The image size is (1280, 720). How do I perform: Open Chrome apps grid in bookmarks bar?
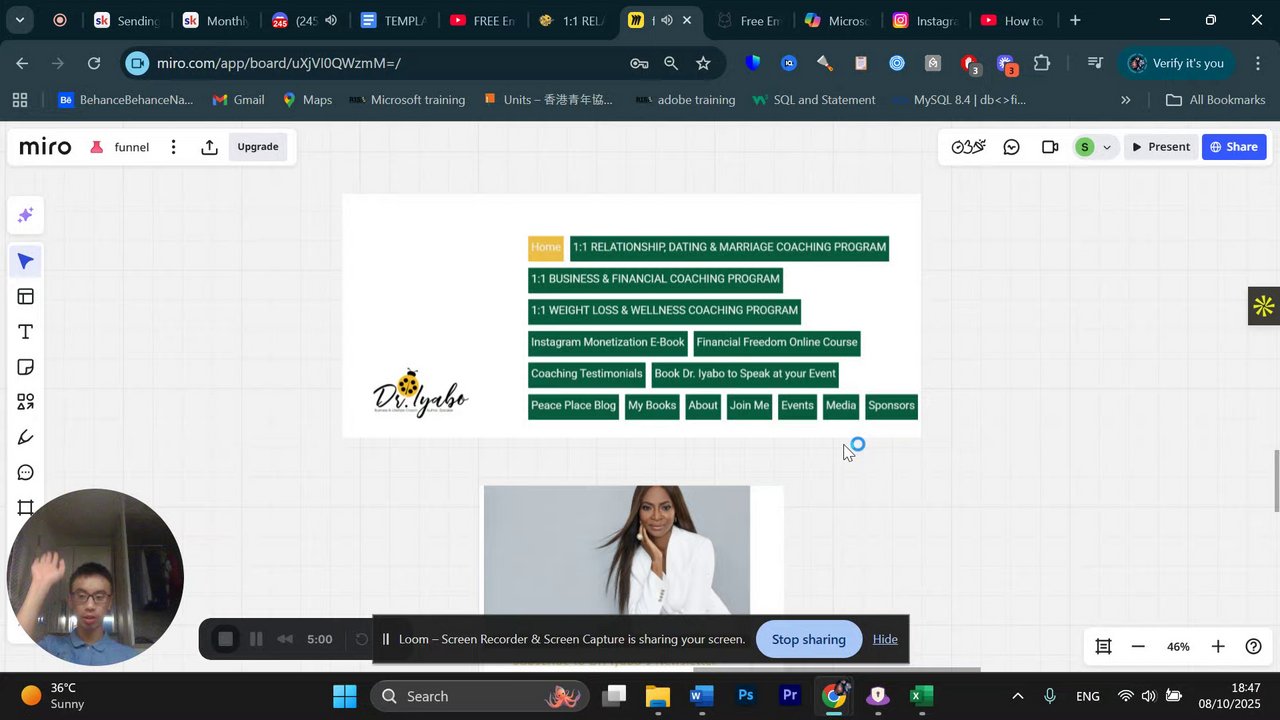click(20, 100)
